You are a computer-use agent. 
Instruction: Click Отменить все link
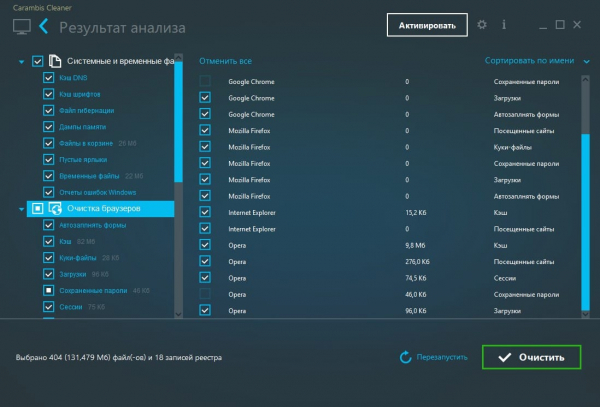click(x=225, y=61)
